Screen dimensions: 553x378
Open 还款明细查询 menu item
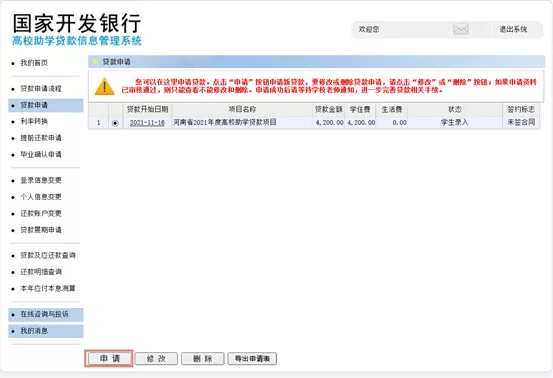(x=41, y=272)
